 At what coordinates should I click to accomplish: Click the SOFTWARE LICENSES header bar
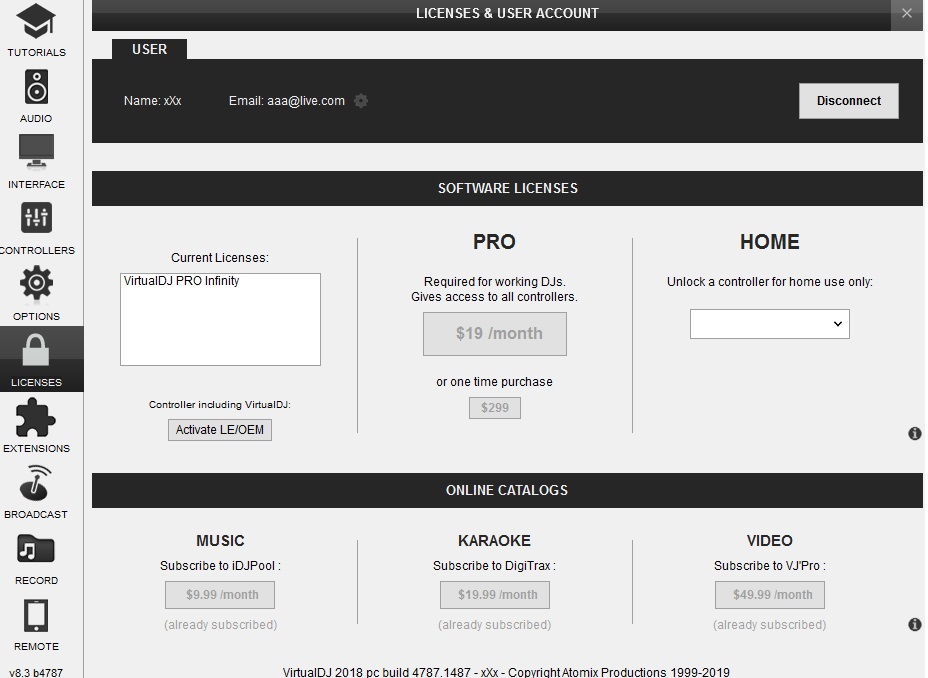(x=507, y=188)
